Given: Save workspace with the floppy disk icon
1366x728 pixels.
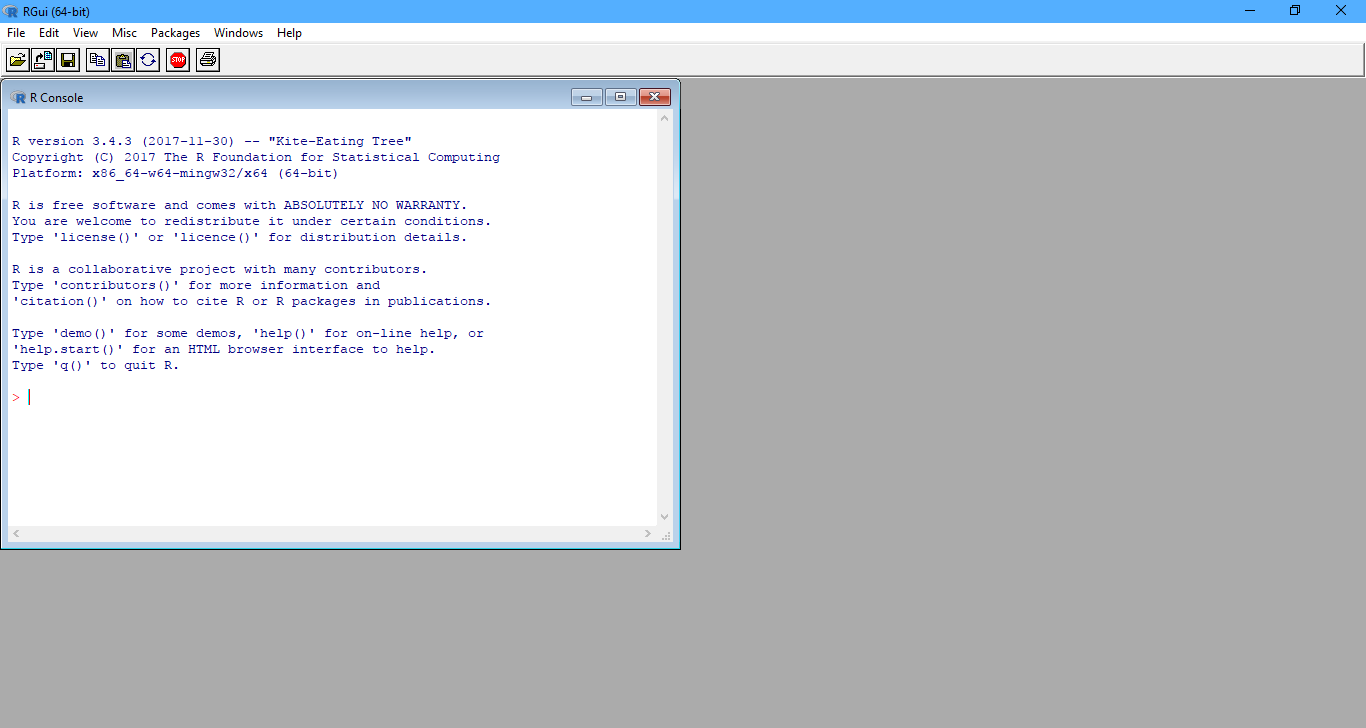Looking at the screenshot, I should pos(68,60).
